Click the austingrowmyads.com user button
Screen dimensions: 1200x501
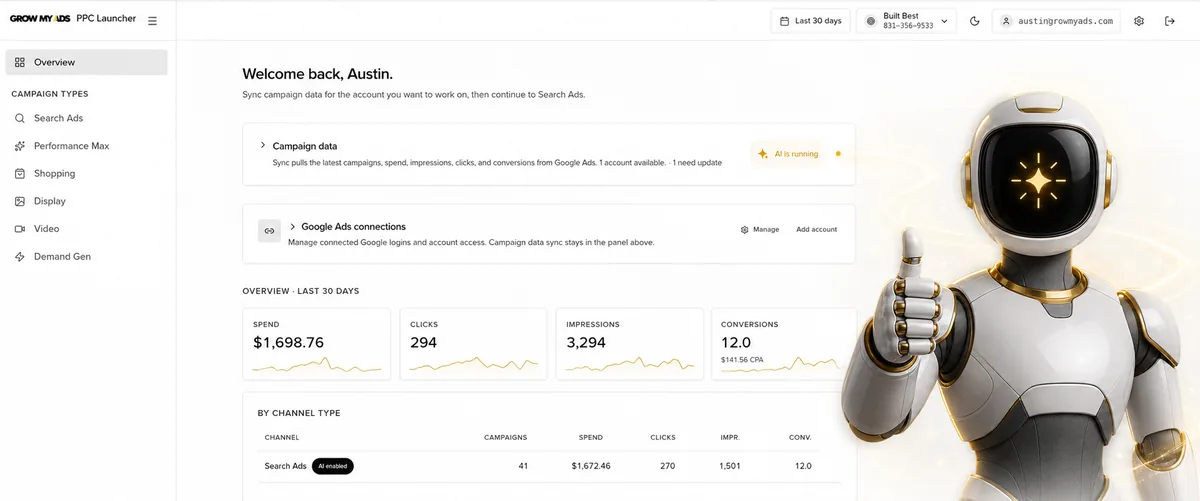click(1056, 21)
